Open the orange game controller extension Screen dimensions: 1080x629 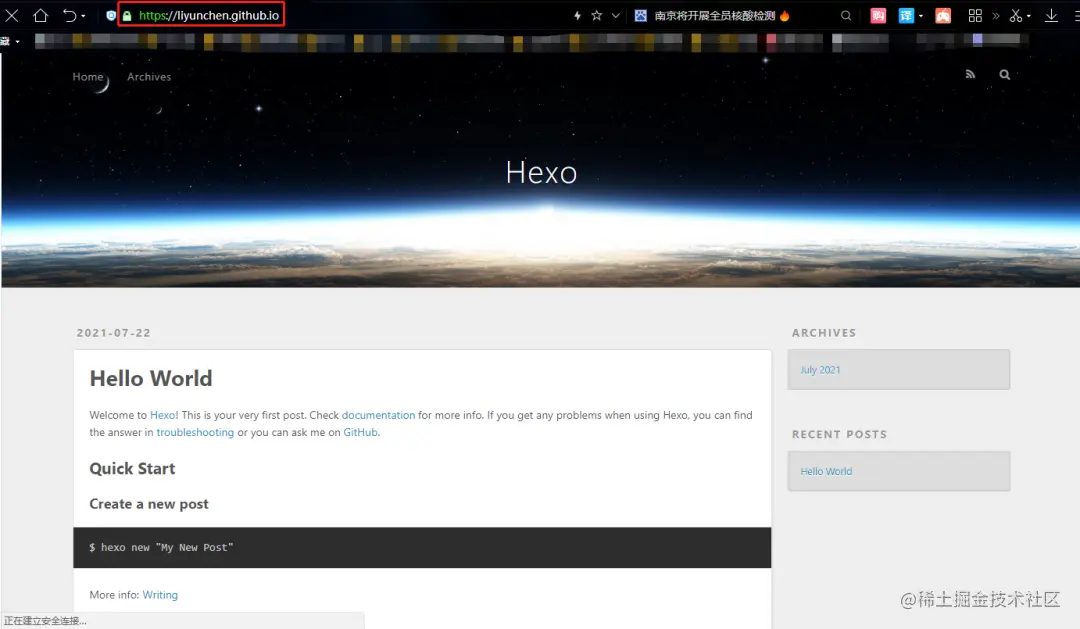[x=943, y=15]
